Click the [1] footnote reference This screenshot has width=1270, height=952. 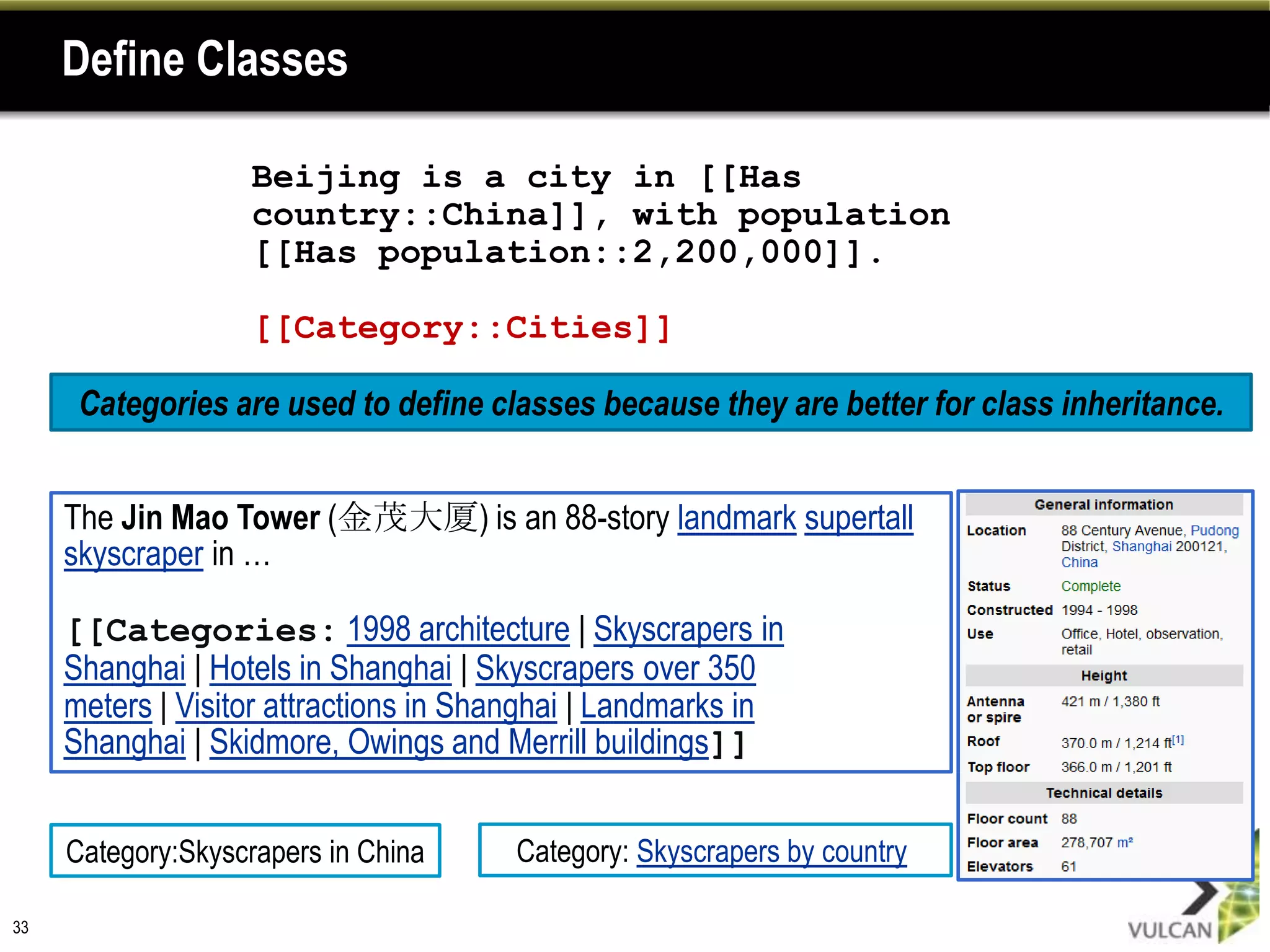click(1178, 740)
